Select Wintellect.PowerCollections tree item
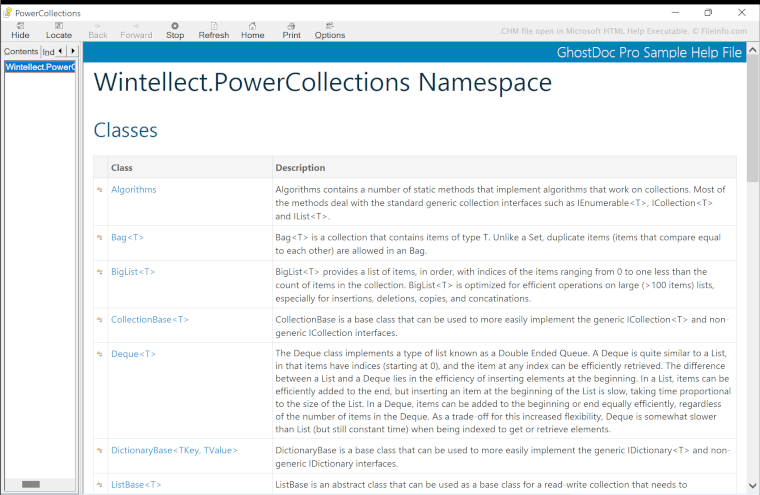760x495 pixels. [40, 67]
